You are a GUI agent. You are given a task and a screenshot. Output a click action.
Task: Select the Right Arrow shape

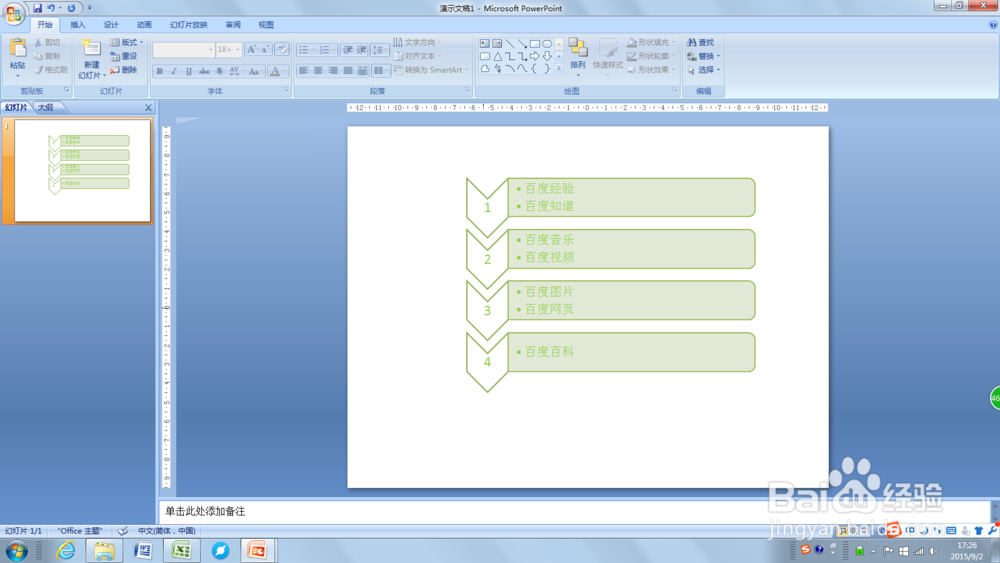point(534,56)
